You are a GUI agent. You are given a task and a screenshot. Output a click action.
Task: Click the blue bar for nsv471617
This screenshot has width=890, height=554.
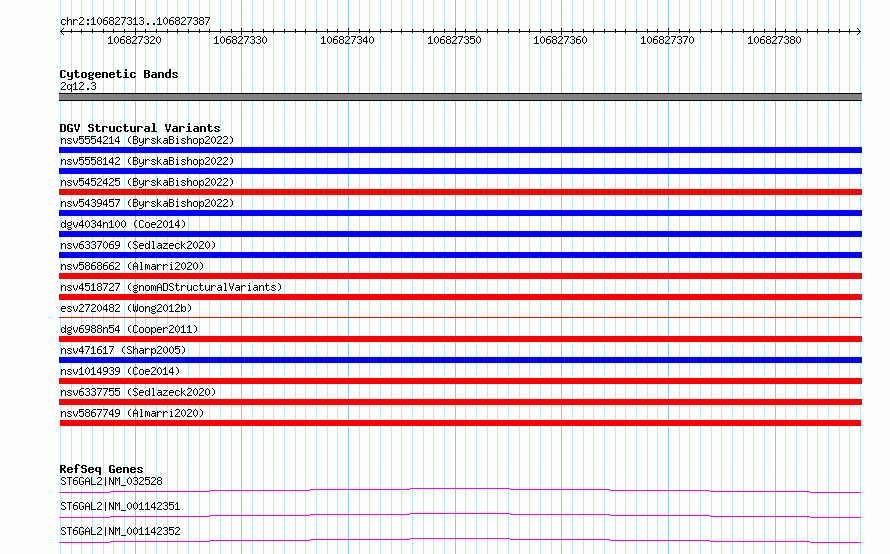(460, 360)
